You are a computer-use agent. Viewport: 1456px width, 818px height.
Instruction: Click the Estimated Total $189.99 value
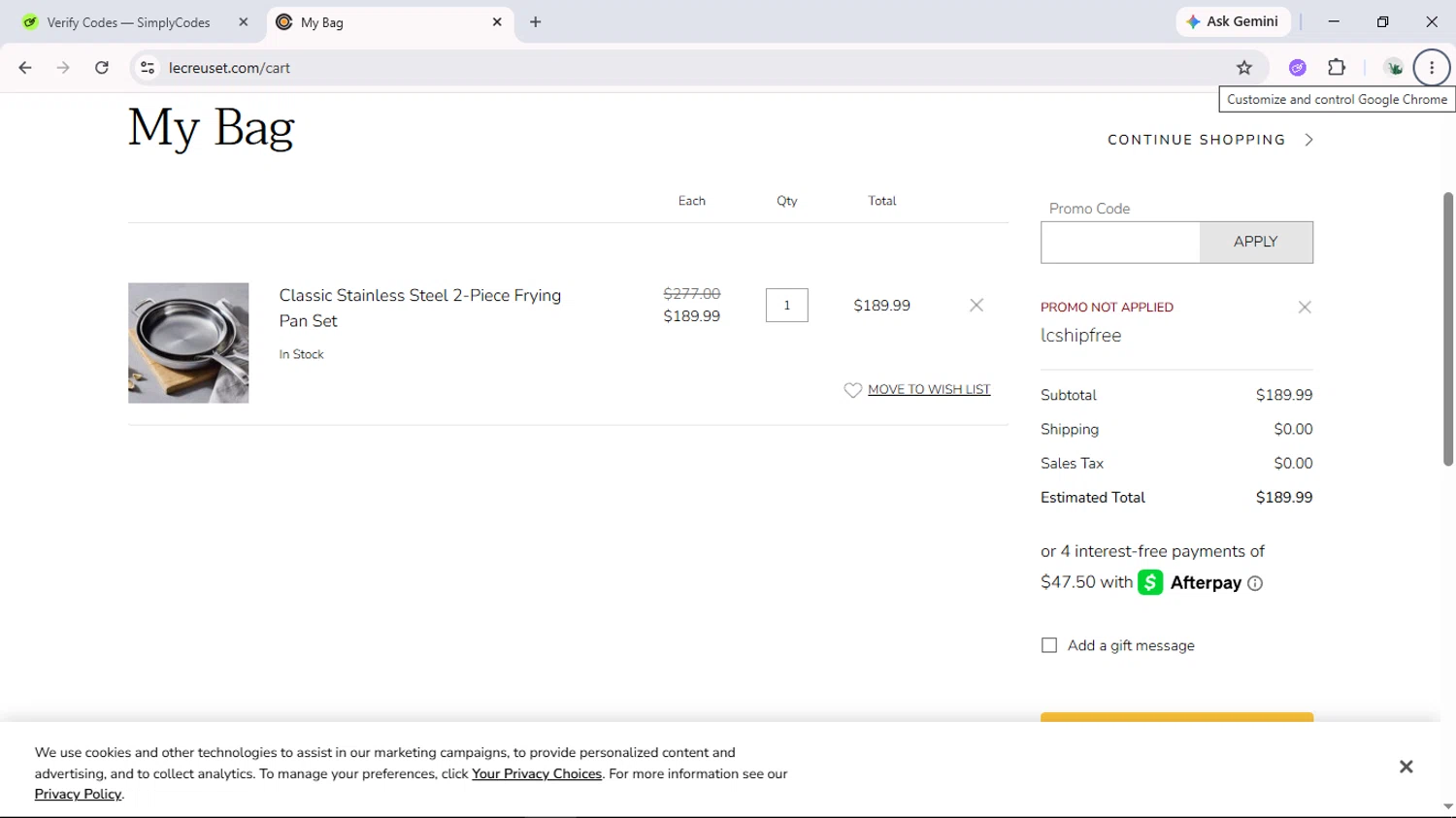1284,498
